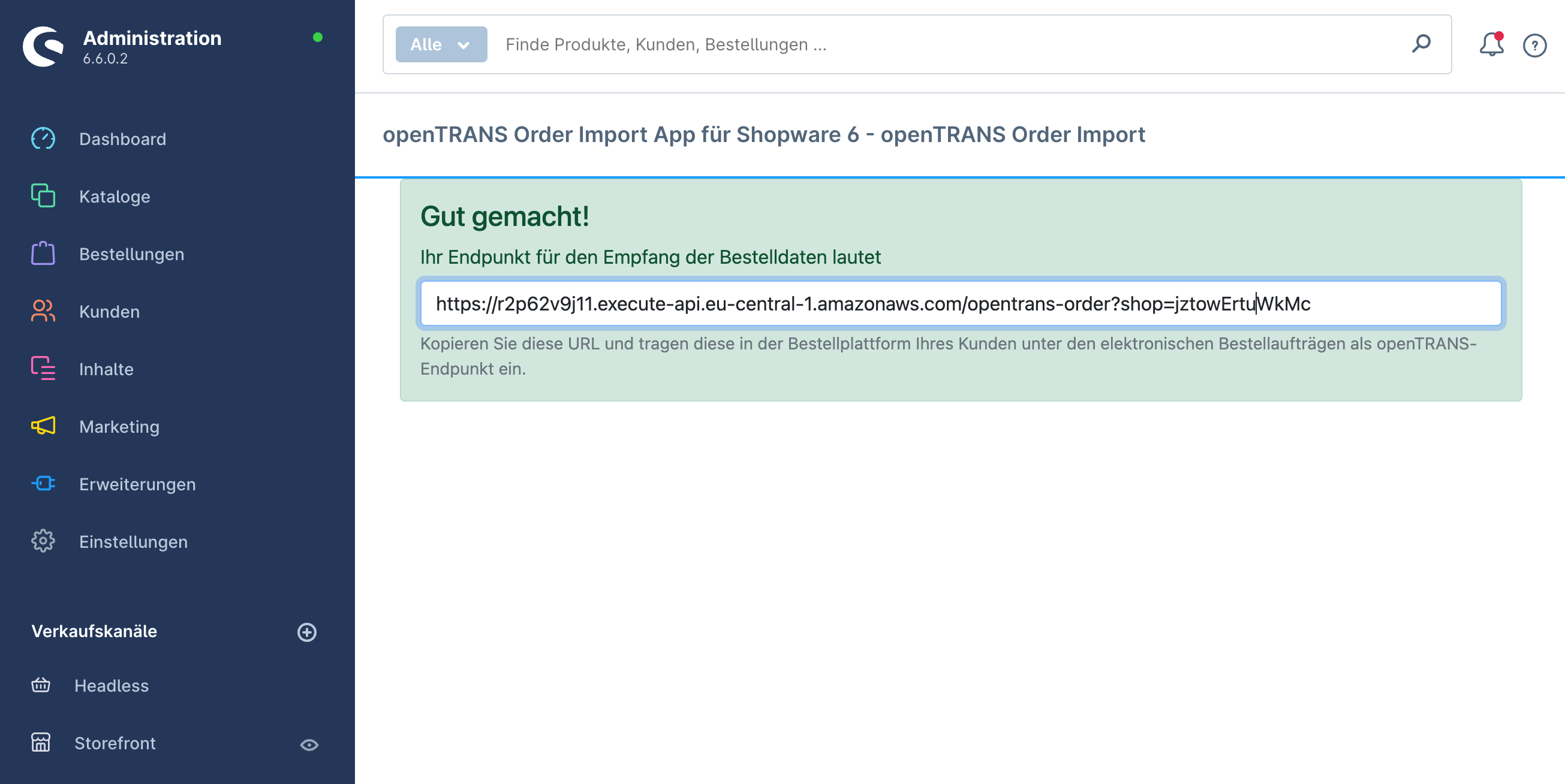Viewport: 1565px width, 784px height.
Task: Open notifications via the bell icon
Action: (x=1491, y=44)
